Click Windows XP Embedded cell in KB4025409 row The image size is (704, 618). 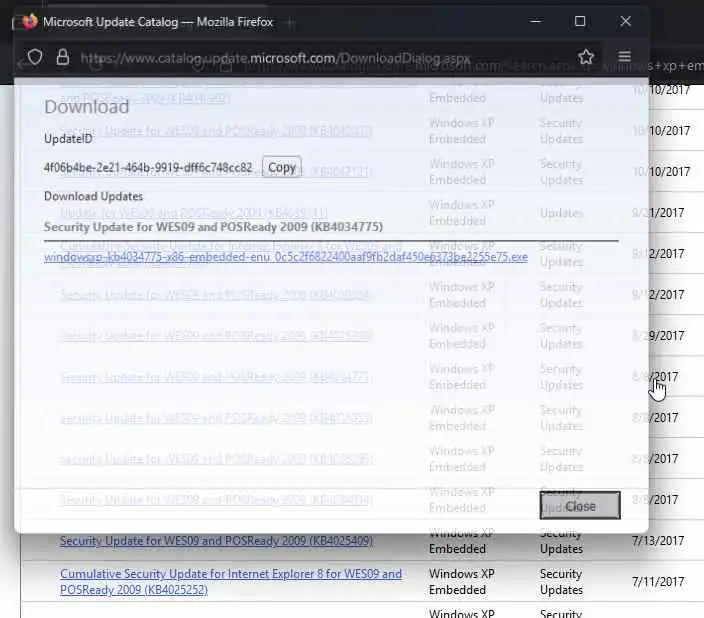click(x=462, y=541)
